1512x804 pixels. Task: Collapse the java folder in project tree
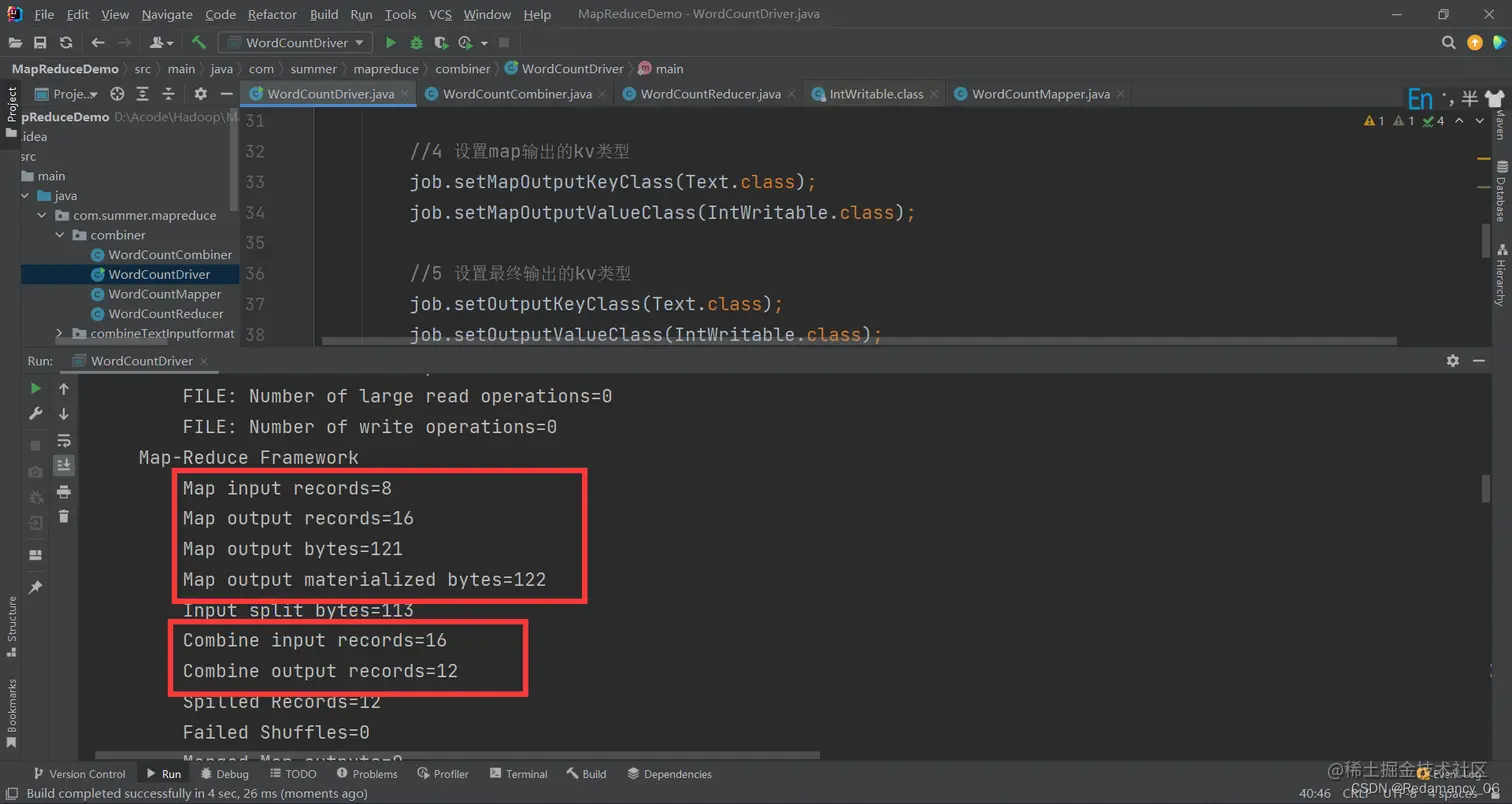25,196
